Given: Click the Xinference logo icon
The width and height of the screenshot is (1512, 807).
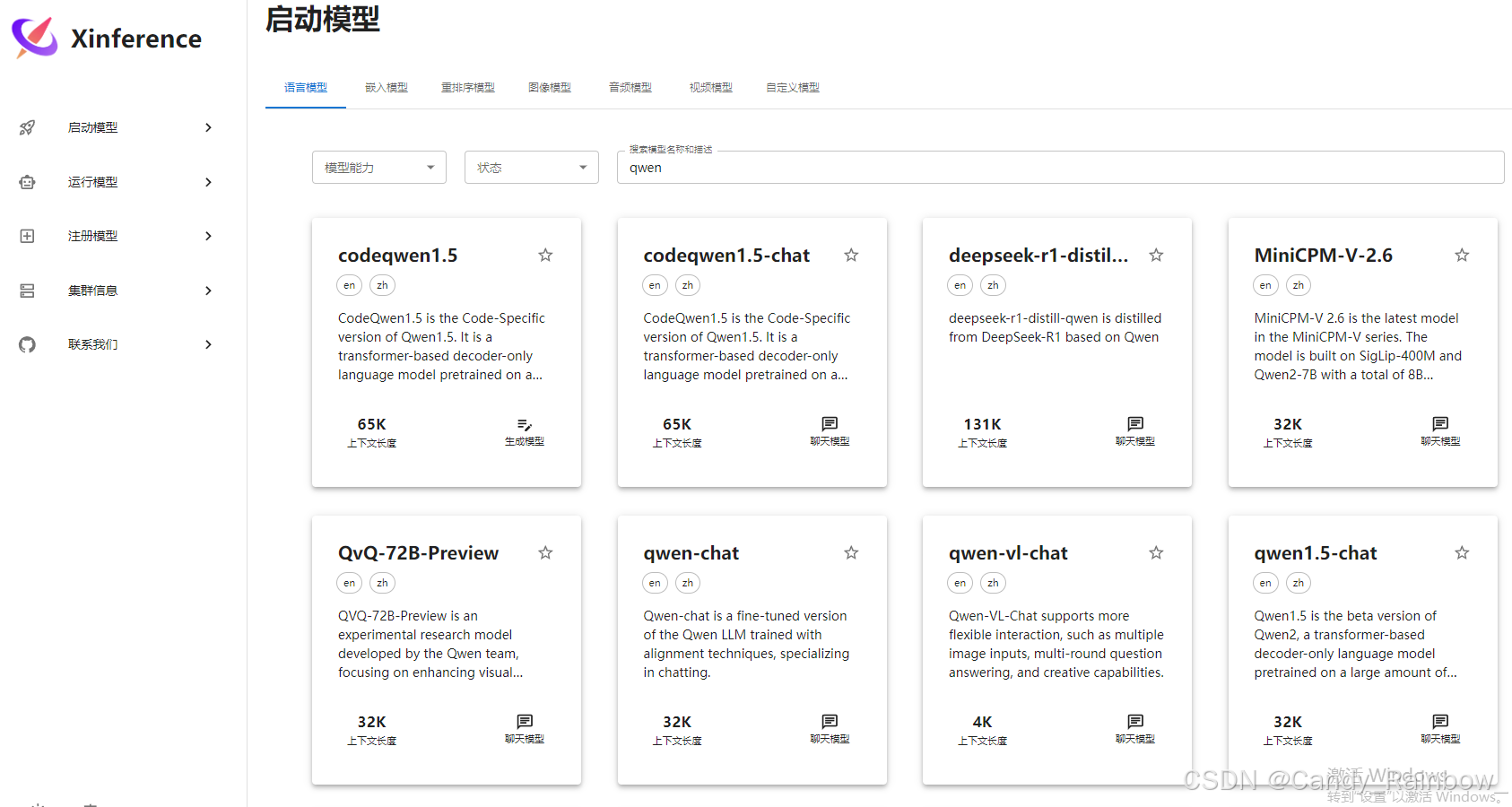Looking at the screenshot, I should pos(35,38).
